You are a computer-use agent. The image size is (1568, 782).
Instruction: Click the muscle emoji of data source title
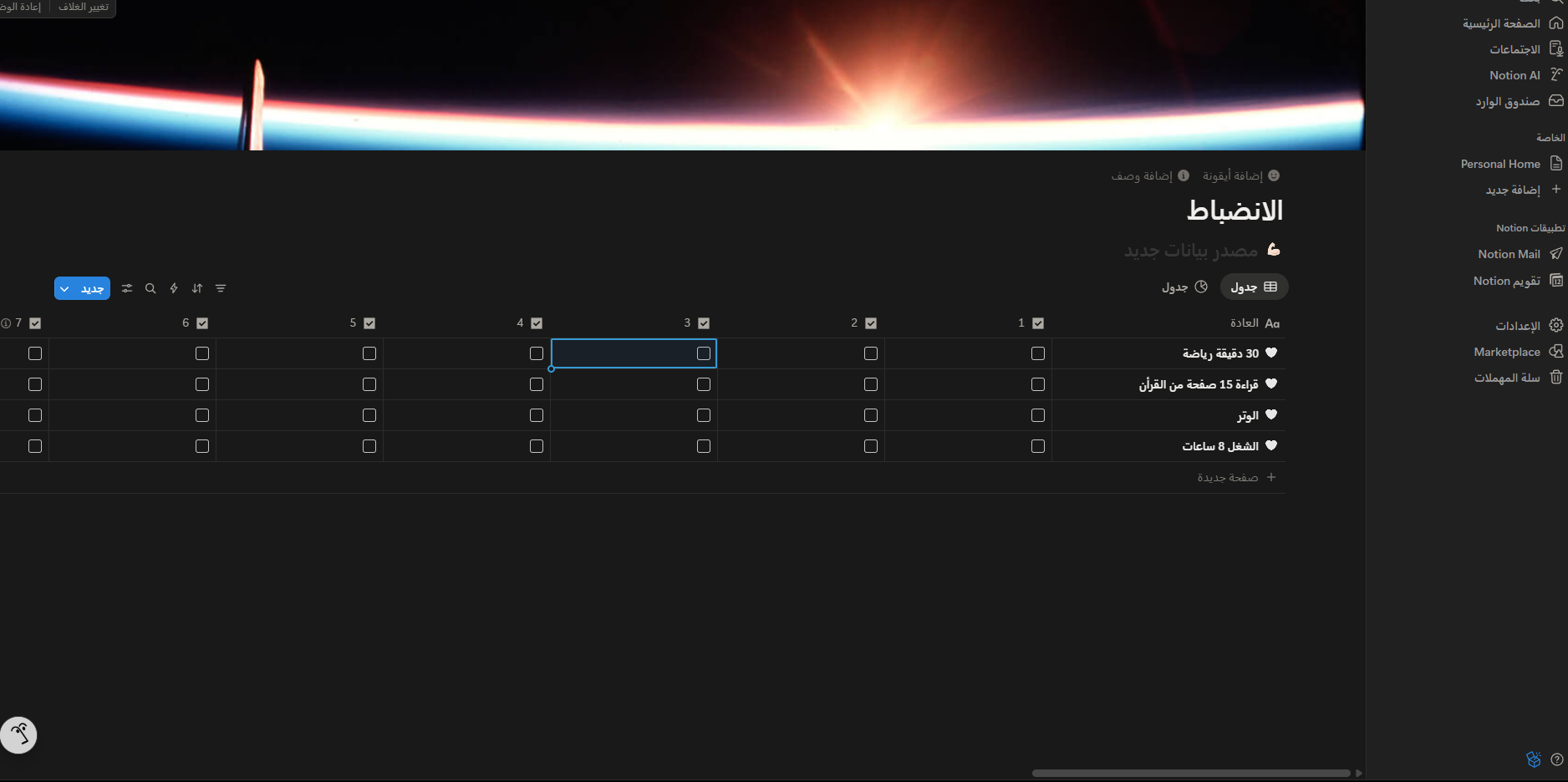(1274, 250)
